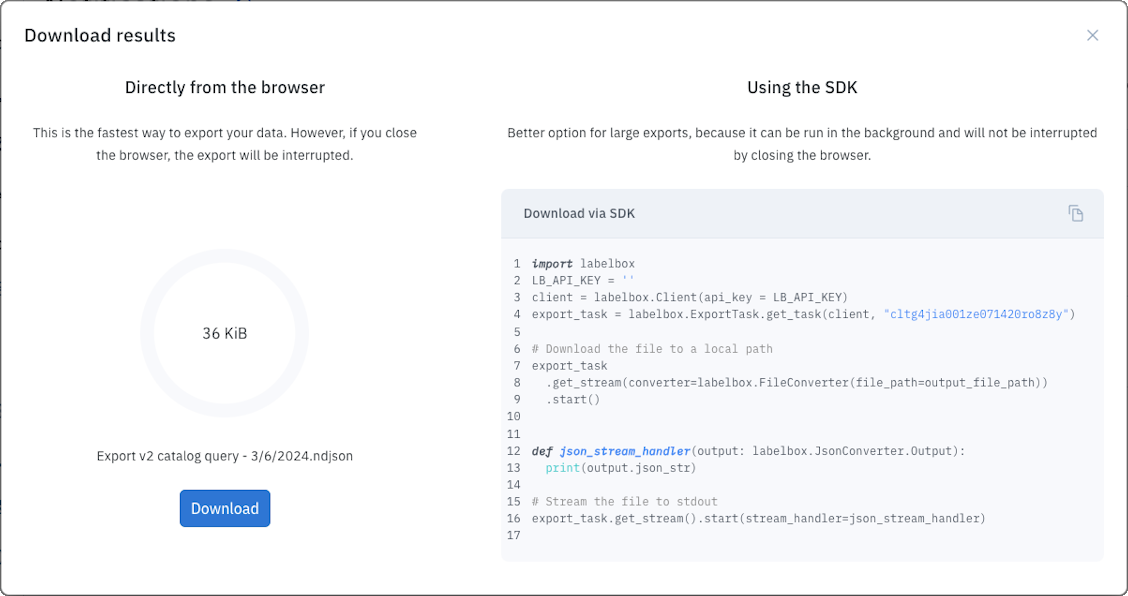Click the blue Download button
The image size is (1128, 596).
224,508
